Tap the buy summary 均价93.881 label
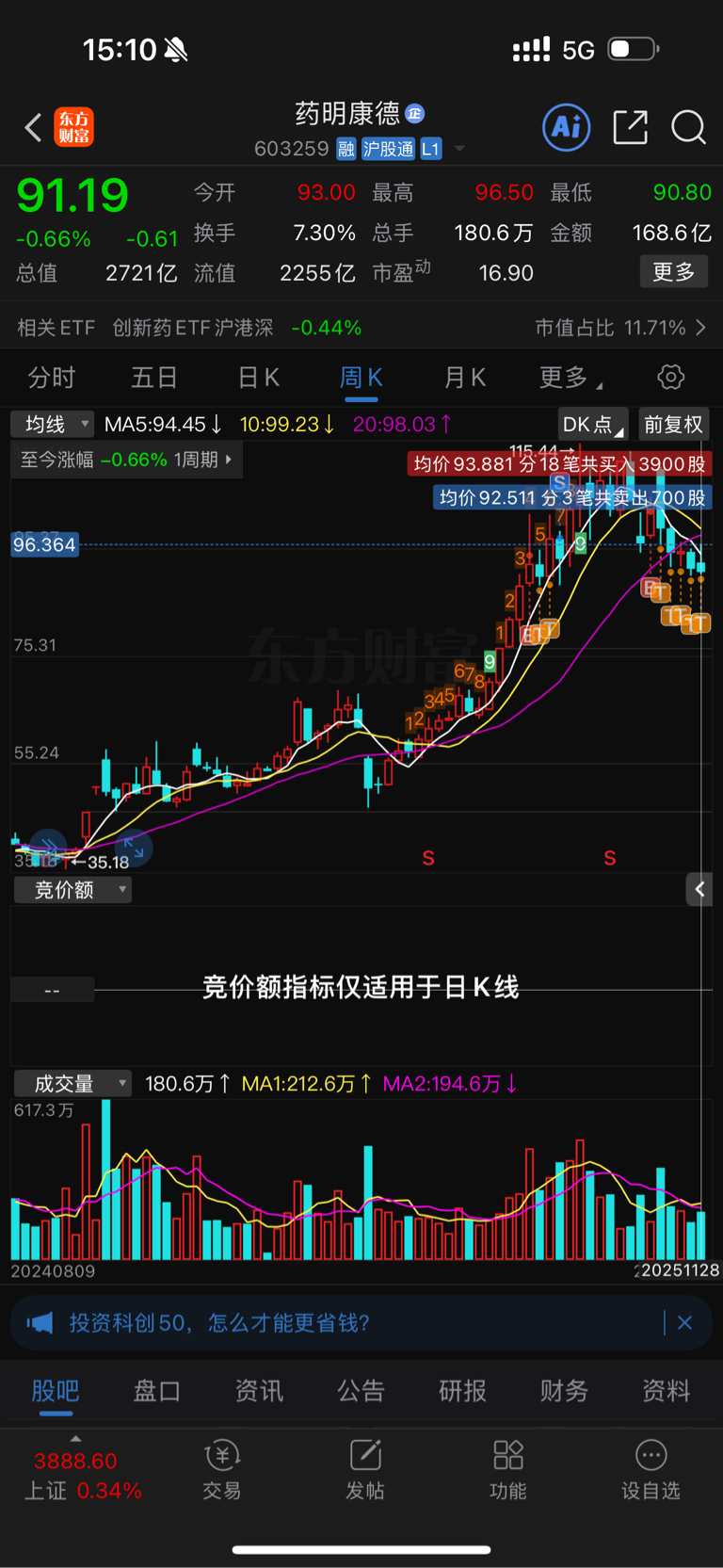 click(559, 463)
